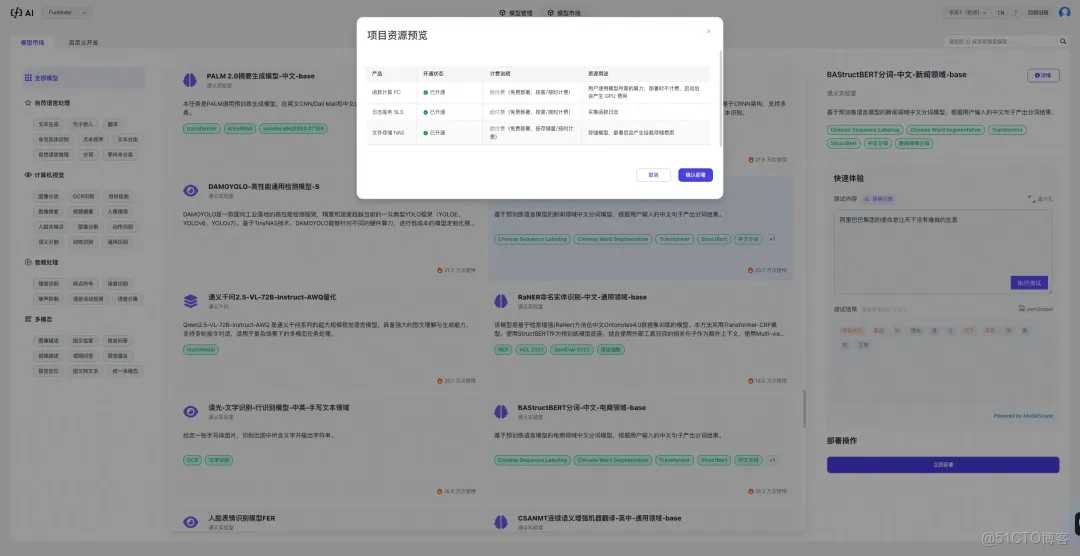The width and height of the screenshot is (1080, 556).
Task: Click the flame icon beside 20.1 万次使用
Action: point(440,380)
